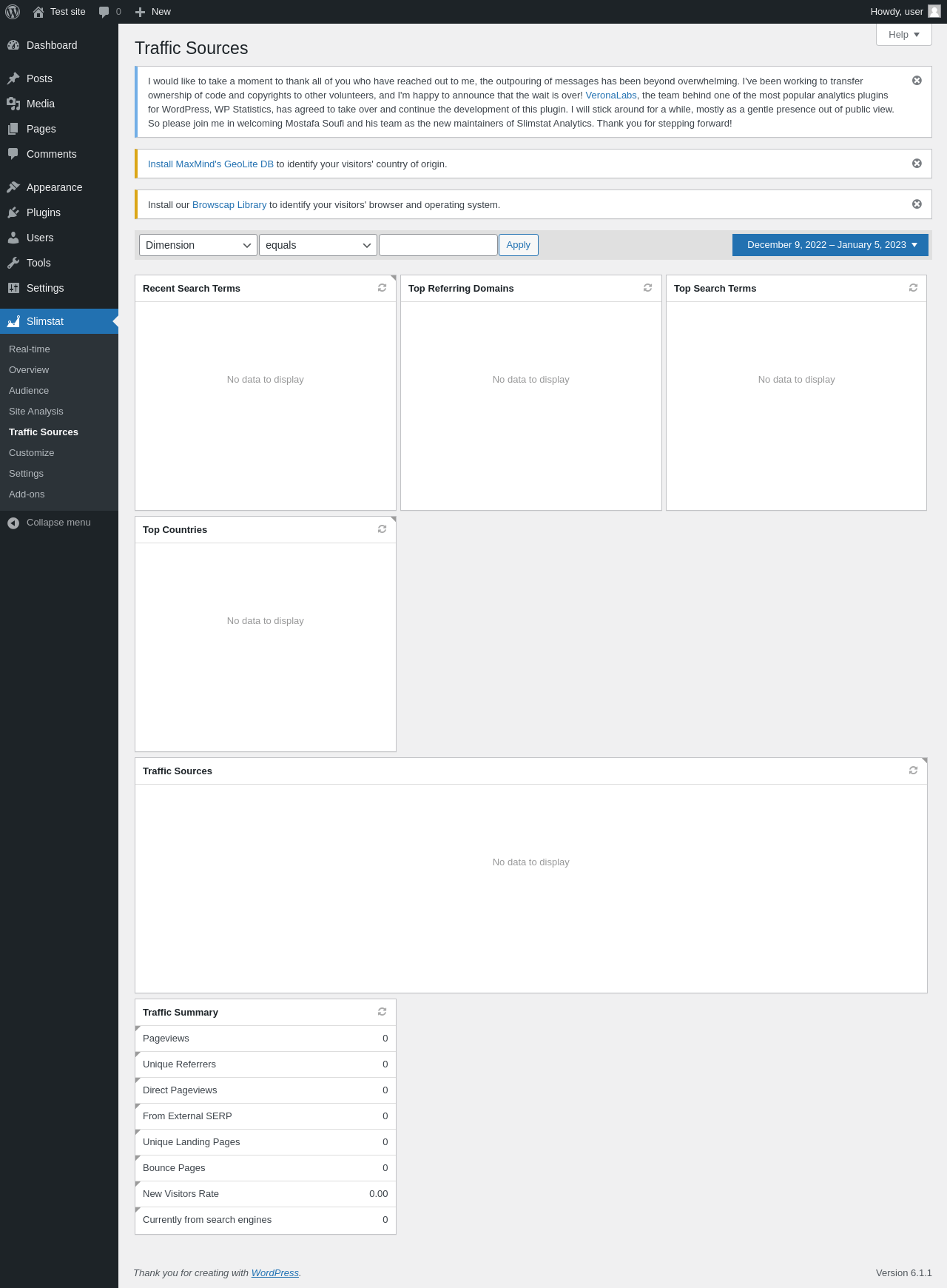Click the New content plus button
This screenshot has width=947, height=1288.
pyautogui.click(x=152, y=12)
